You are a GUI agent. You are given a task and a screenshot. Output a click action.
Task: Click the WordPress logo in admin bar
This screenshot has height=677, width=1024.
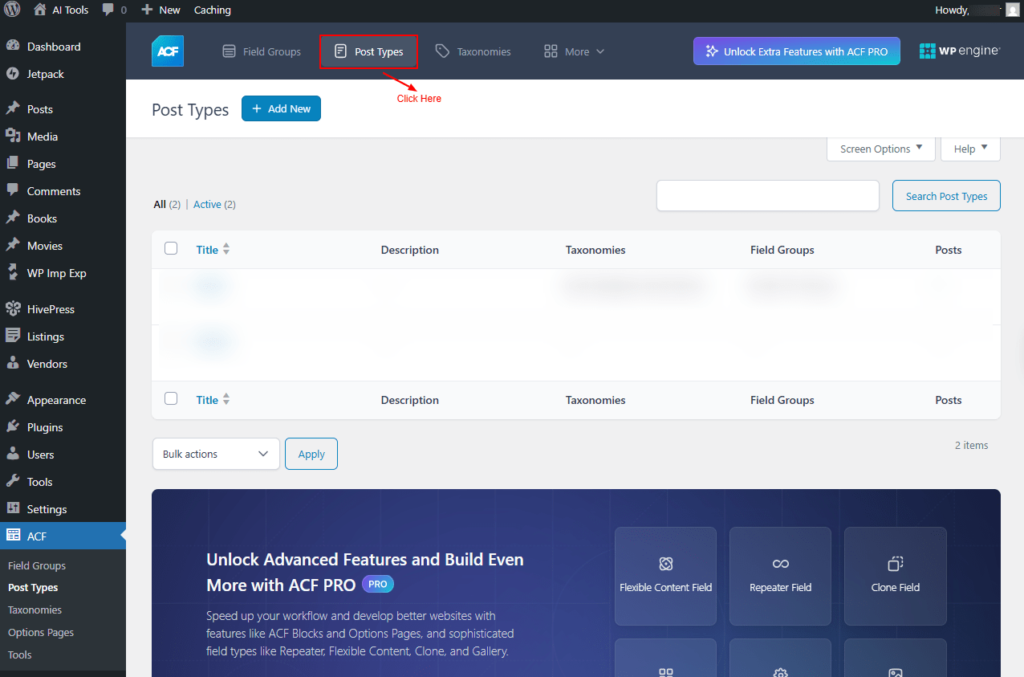pyautogui.click(x=13, y=10)
